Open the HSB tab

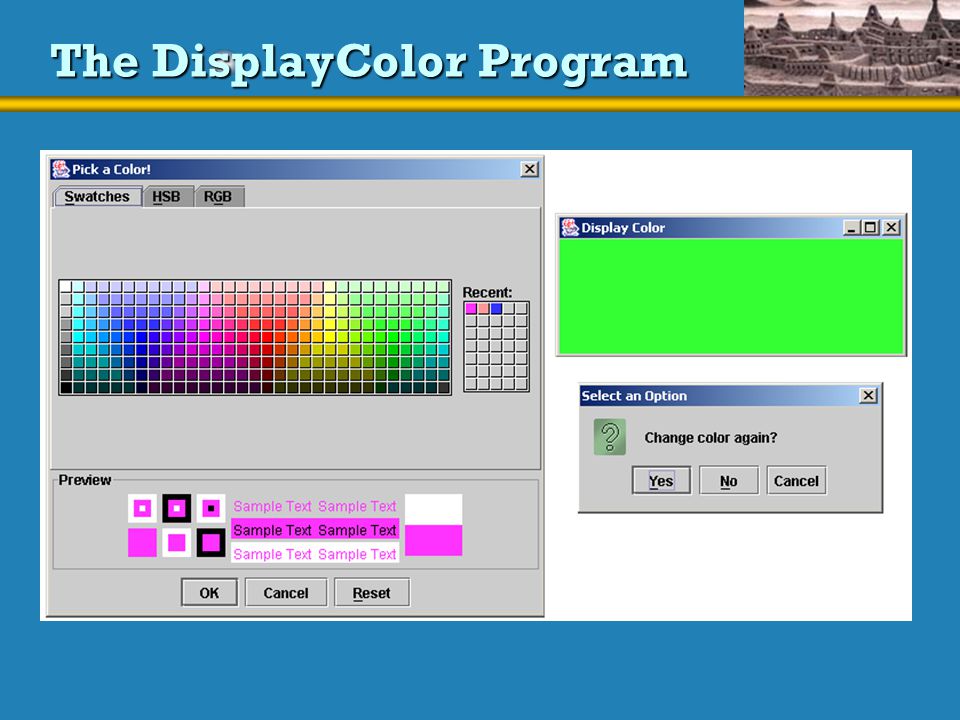click(x=167, y=197)
